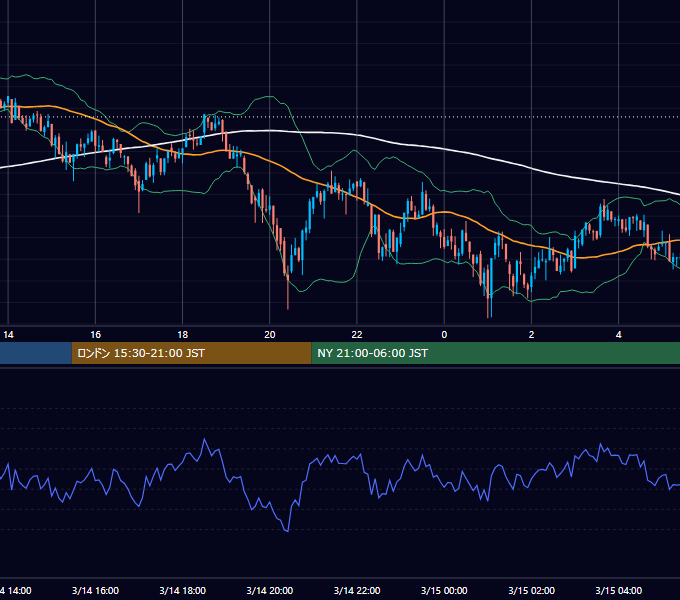Click the hour label 4 on the axis
Screen dimensions: 680x600
pos(618,335)
